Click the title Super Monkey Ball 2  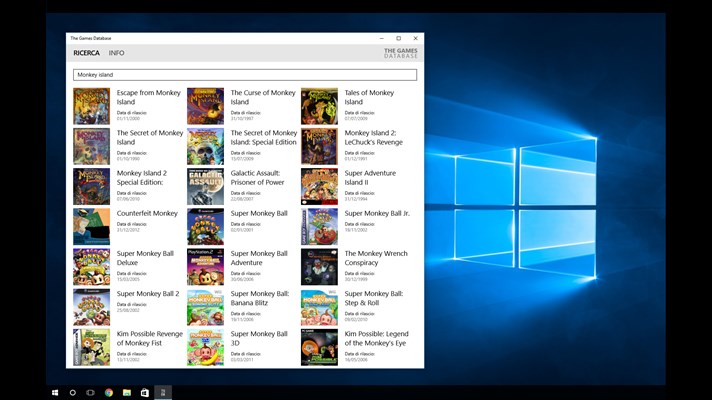click(148, 294)
